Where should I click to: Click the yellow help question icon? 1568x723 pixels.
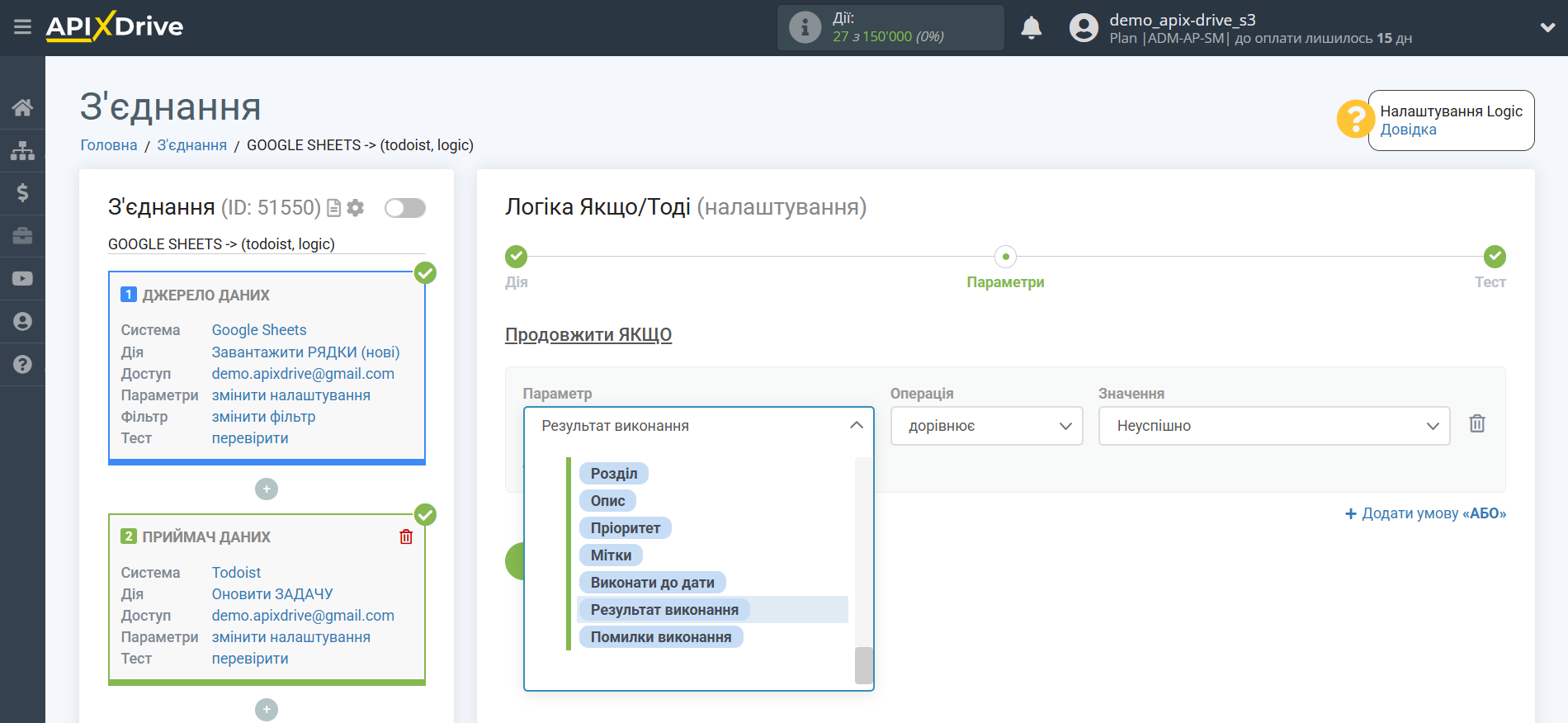pos(1355,120)
